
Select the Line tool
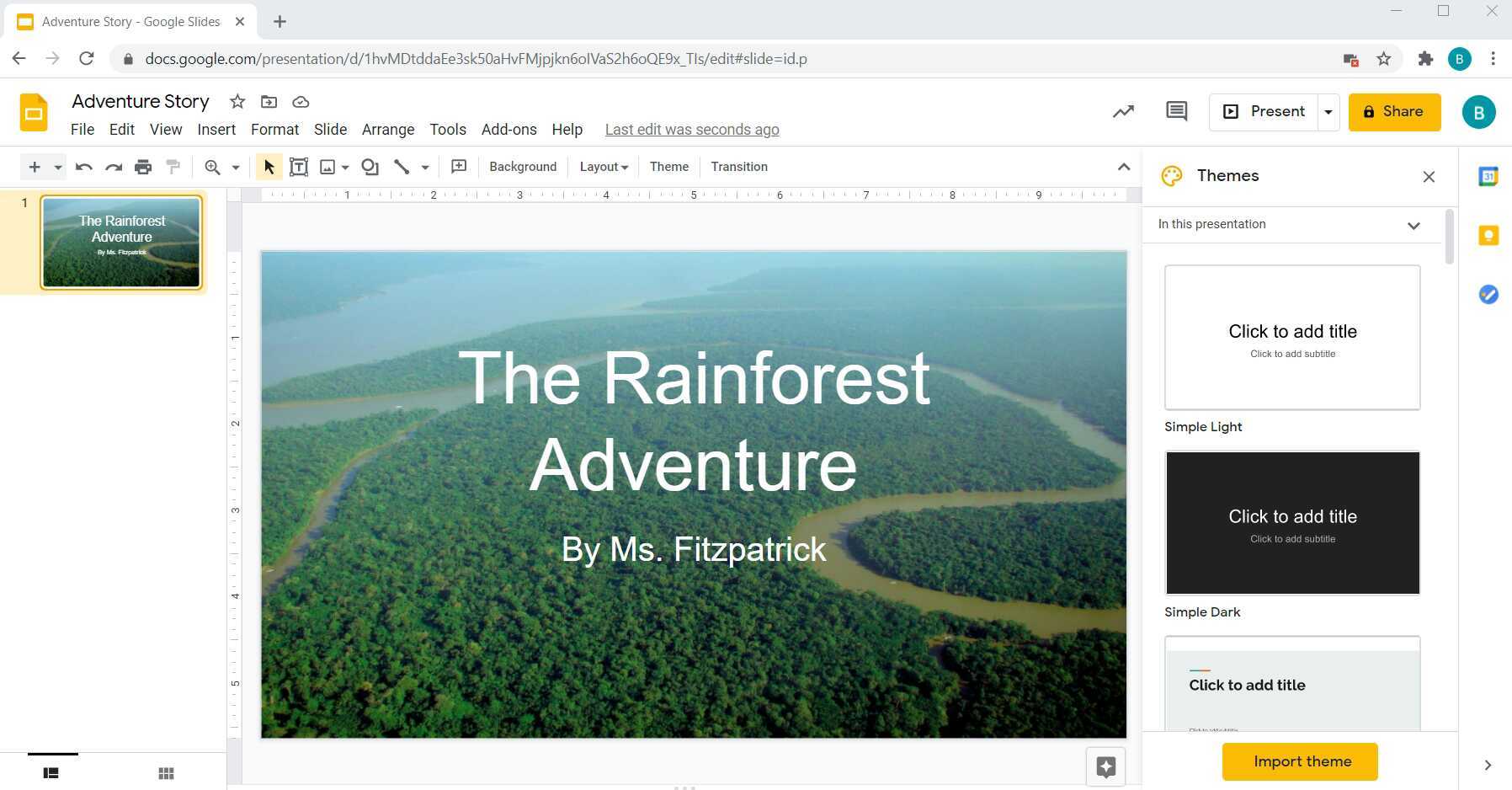[402, 167]
